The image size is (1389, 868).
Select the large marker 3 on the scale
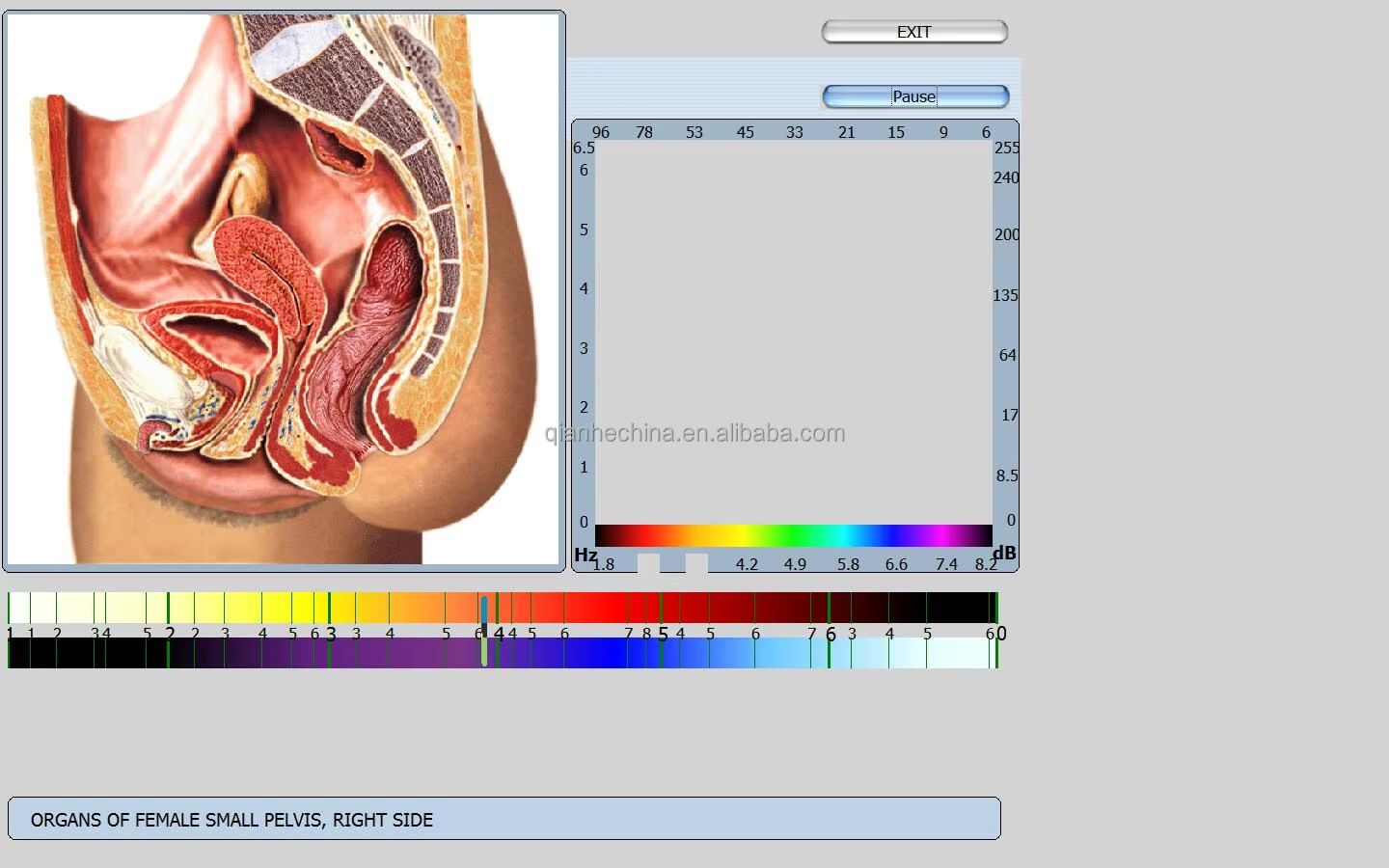[331, 634]
